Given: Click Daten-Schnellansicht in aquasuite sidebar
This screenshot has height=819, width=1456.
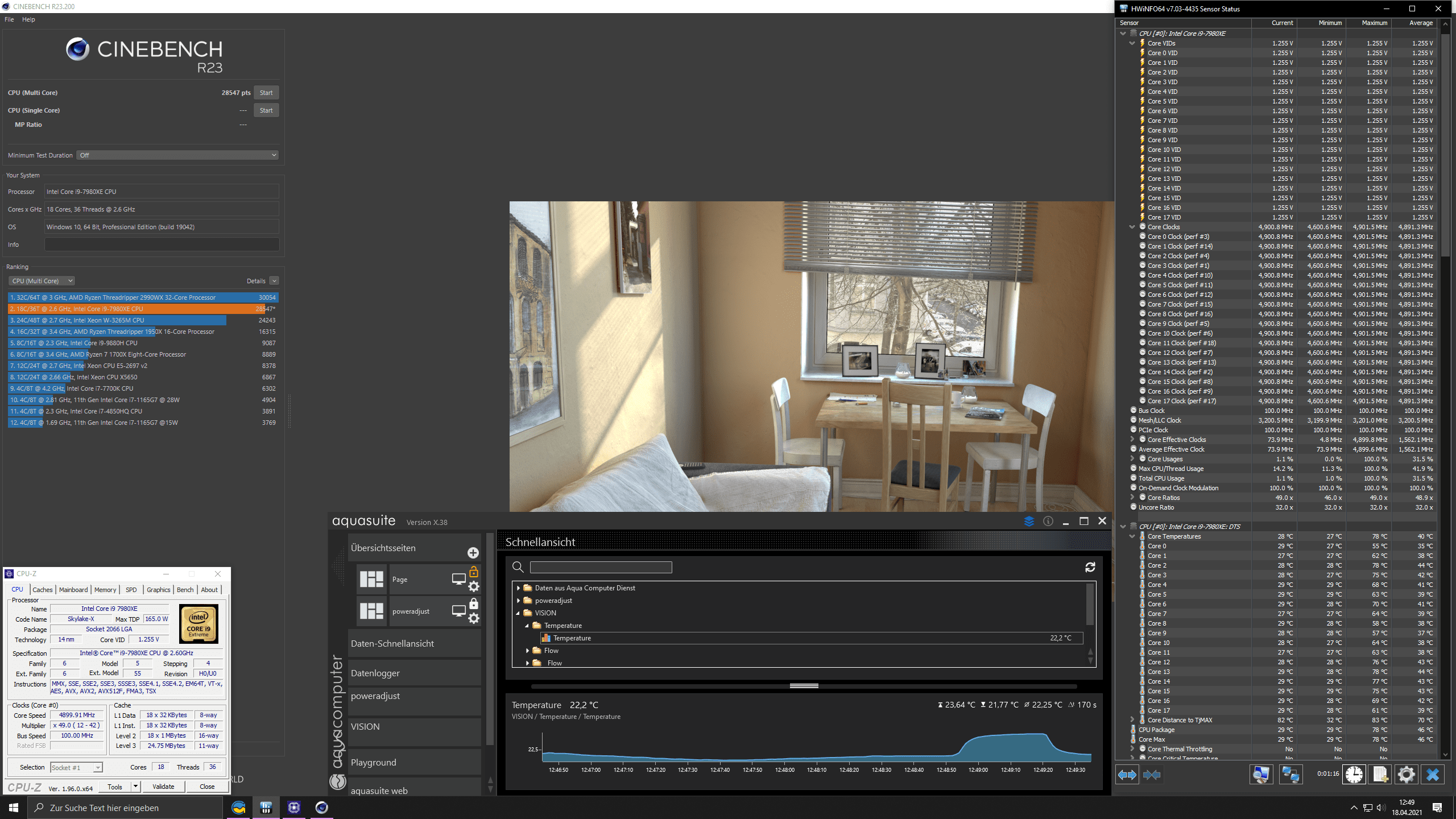Looking at the screenshot, I should [415, 643].
